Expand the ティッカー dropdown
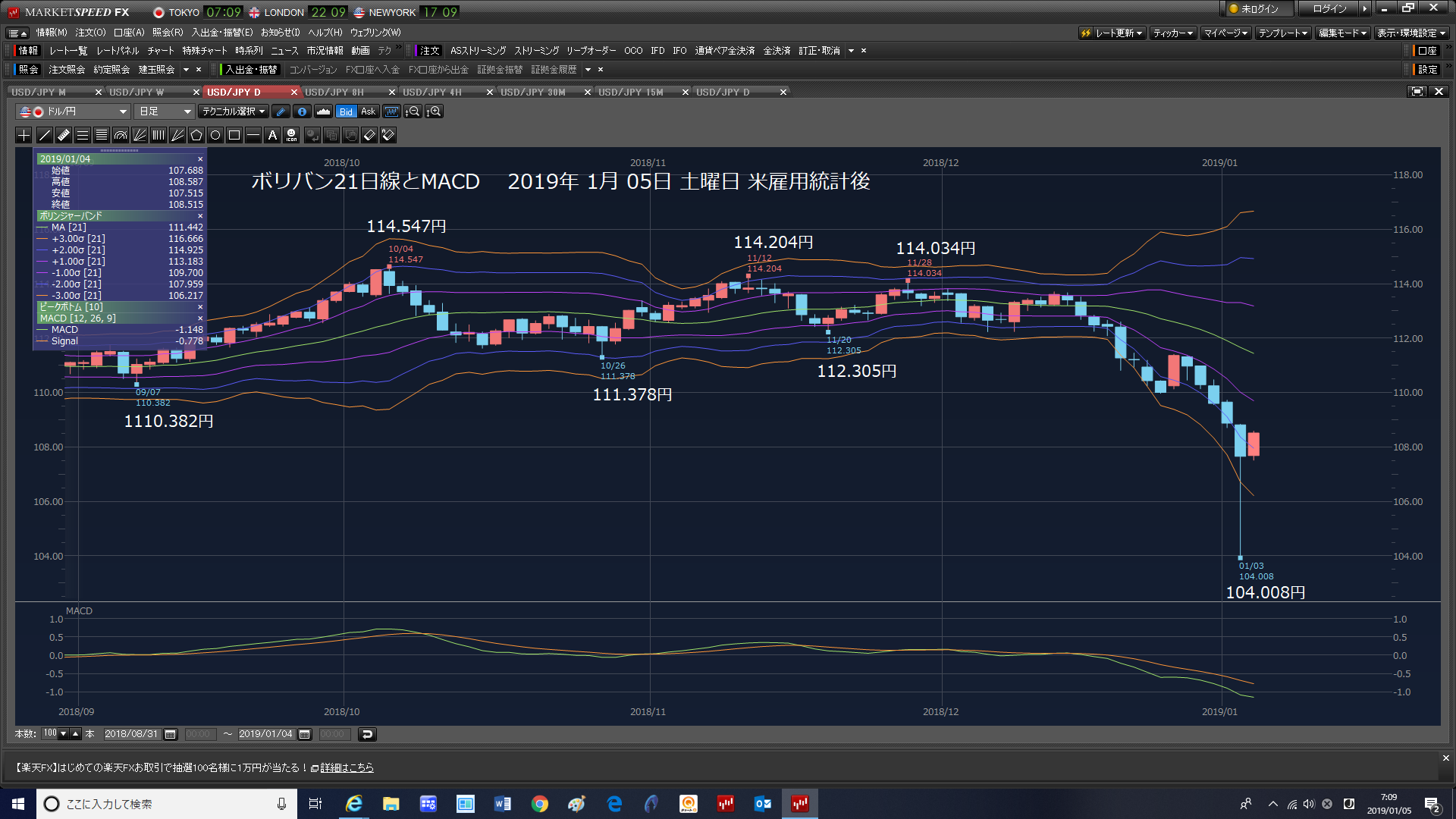Screen dimensions: 1456x819 pos(1173,33)
